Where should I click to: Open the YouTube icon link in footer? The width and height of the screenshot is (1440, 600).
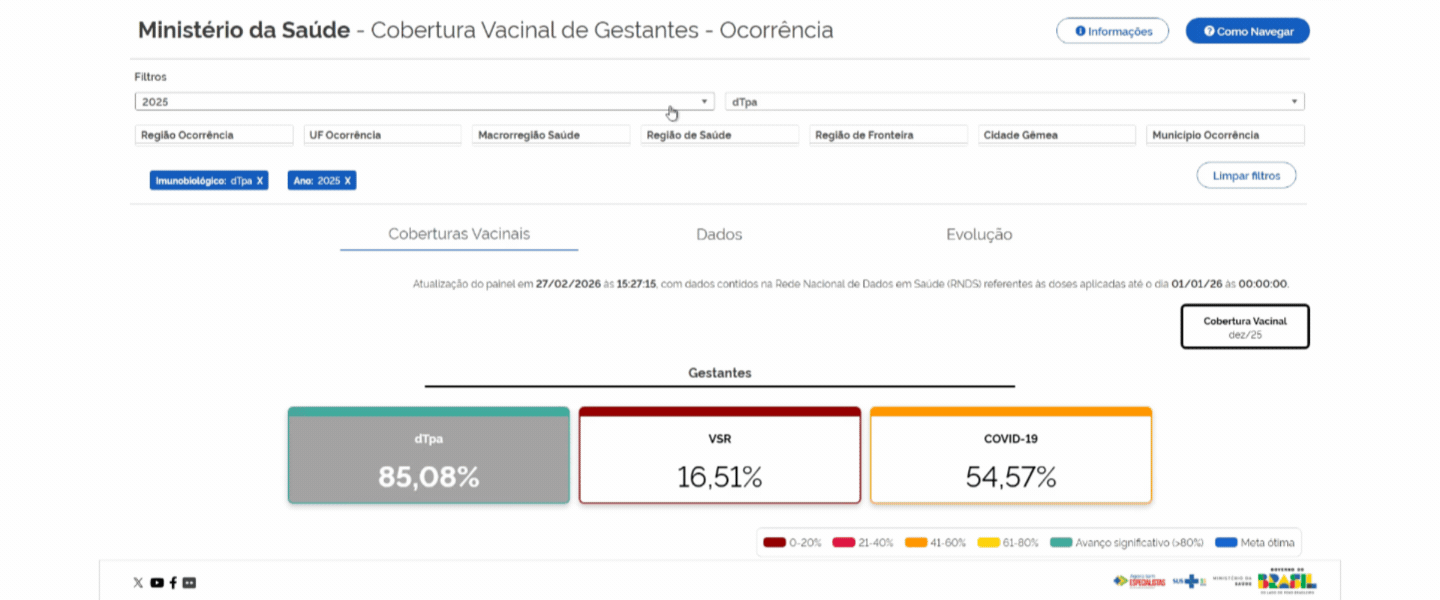[x=156, y=583]
